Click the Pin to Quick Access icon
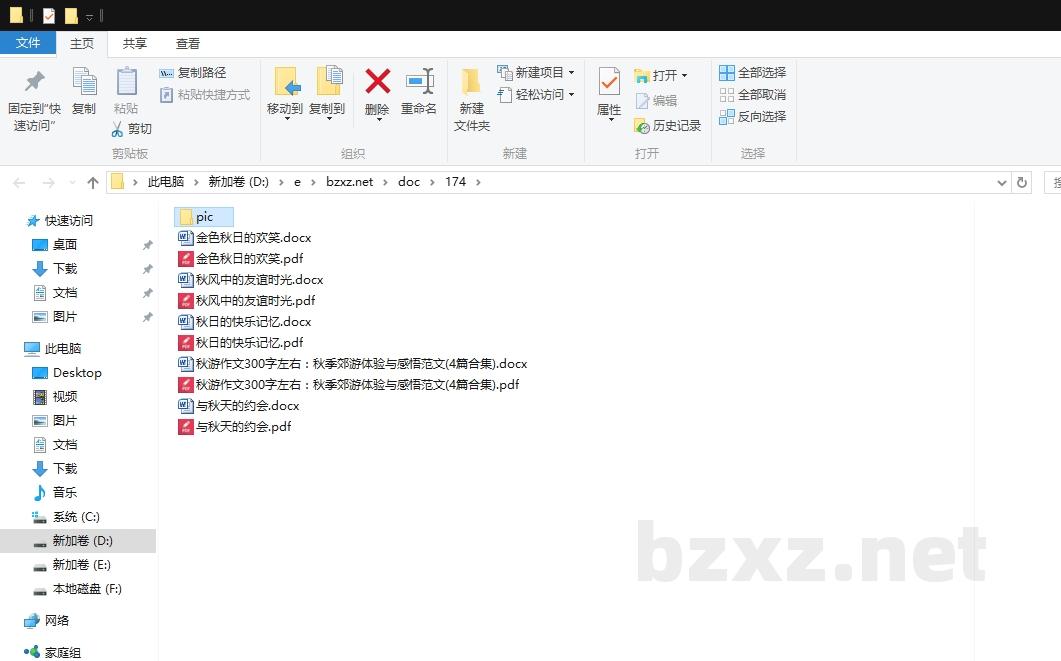Image resolution: width=1061 pixels, height=661 pixels. [34, 82]
